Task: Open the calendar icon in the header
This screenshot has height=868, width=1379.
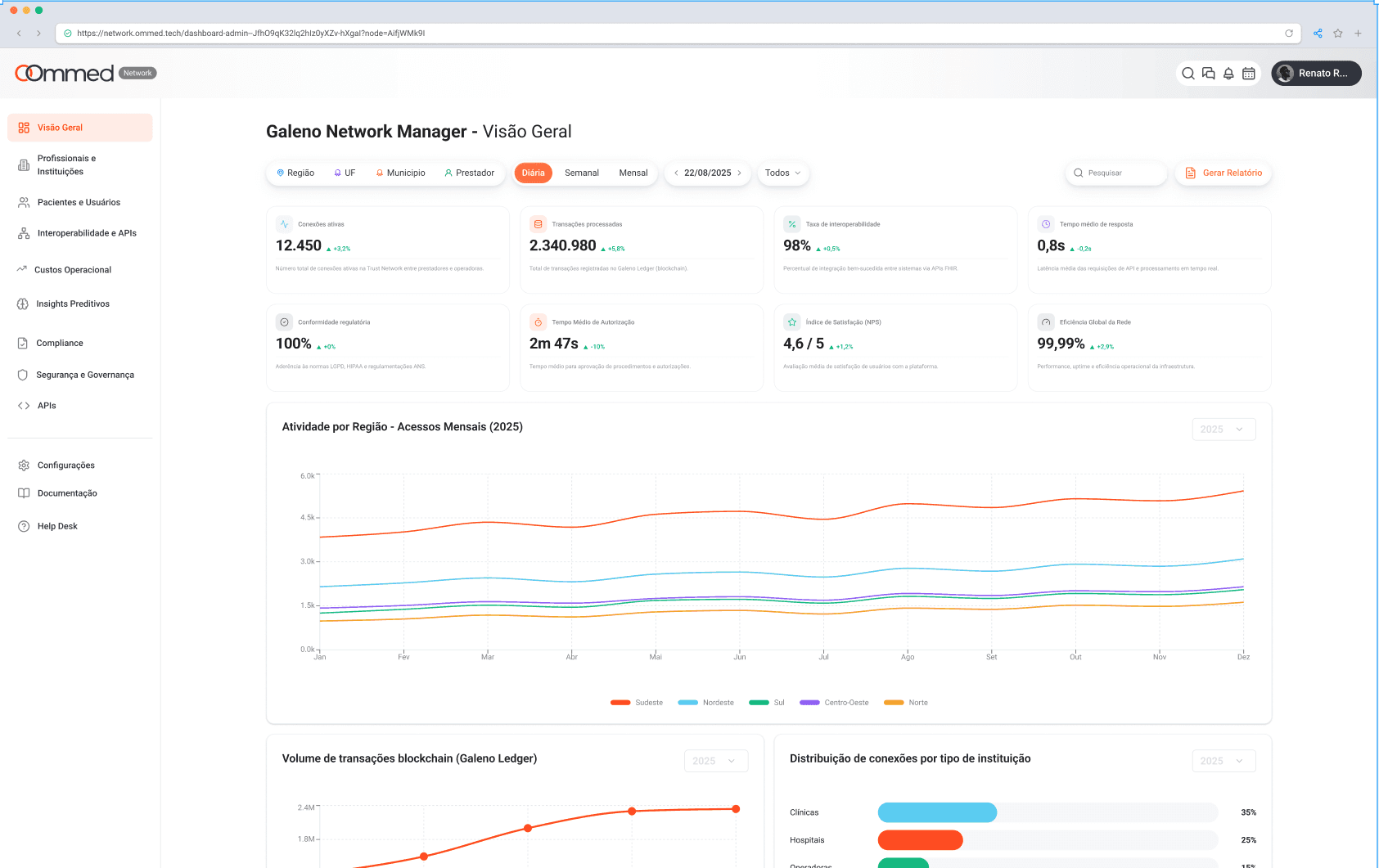Action: [x=1249, y=74]
